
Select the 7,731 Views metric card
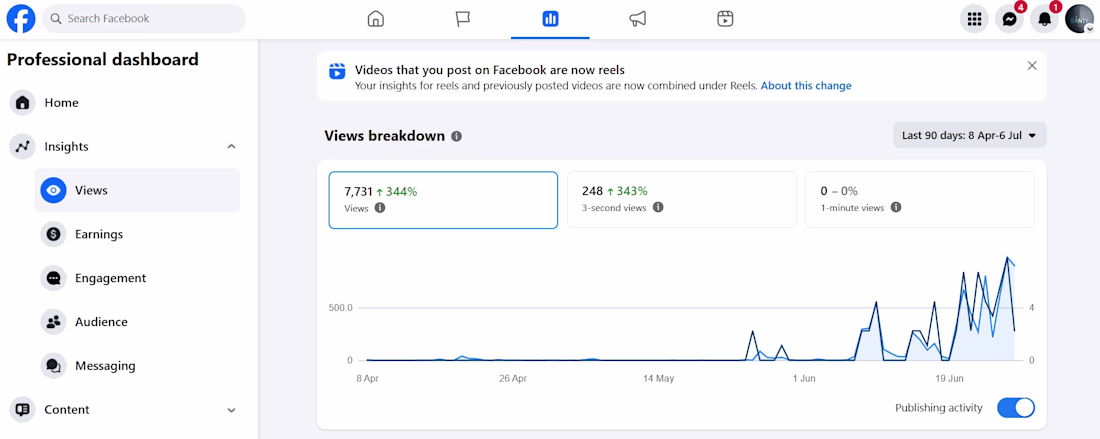[x=443, y=200]
